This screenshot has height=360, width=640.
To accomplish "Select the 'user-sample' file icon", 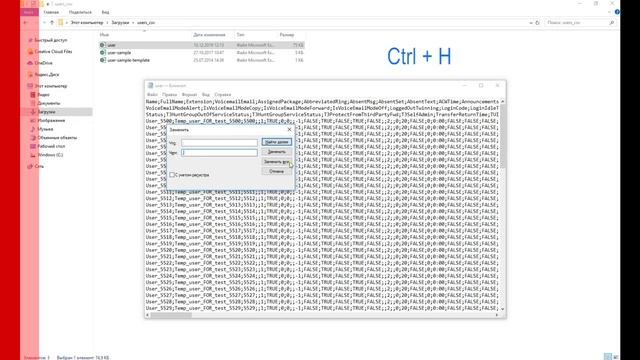I will [x=102, y=53].
